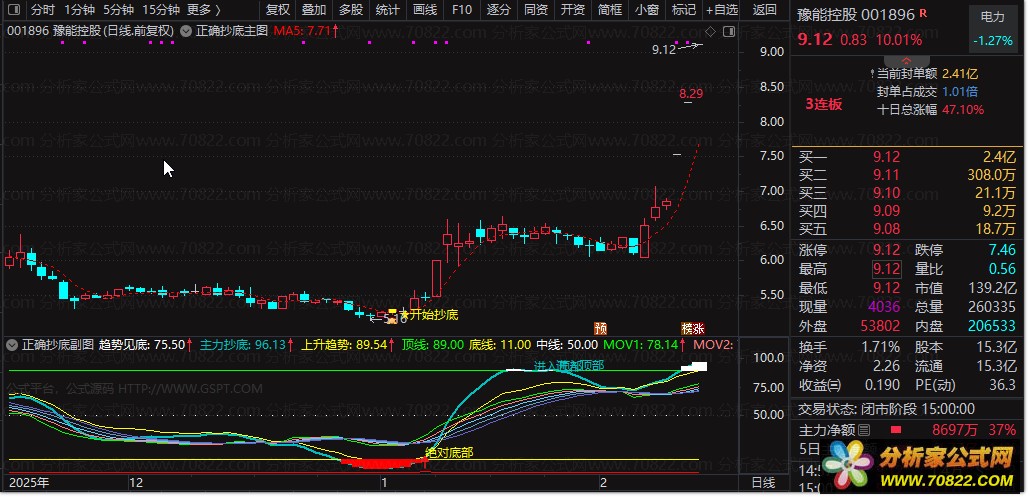Screen dimensions: 1030x497
Task: Click the 同资 toolbar button
Action: point(536,10)
